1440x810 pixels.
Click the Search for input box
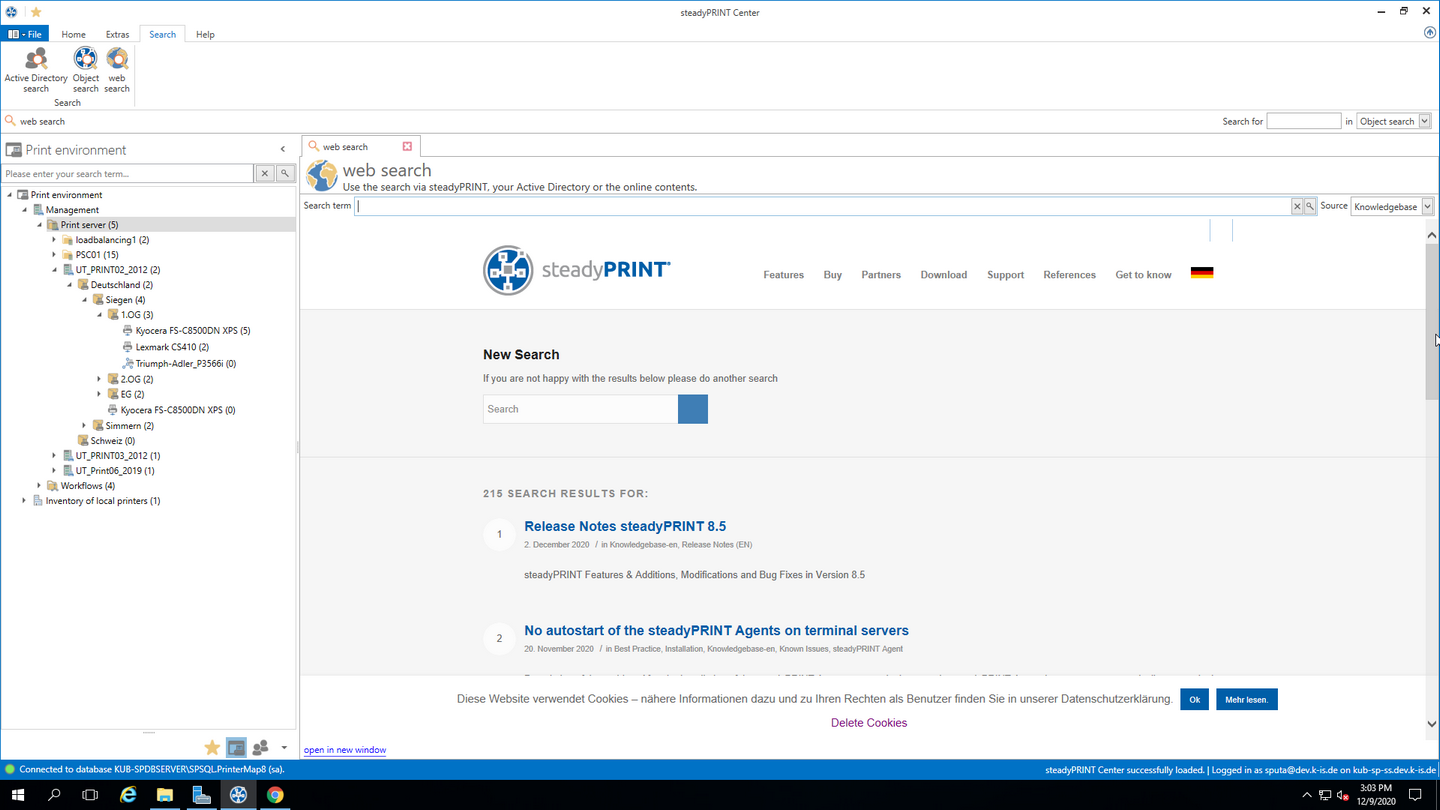(1303, 121)
